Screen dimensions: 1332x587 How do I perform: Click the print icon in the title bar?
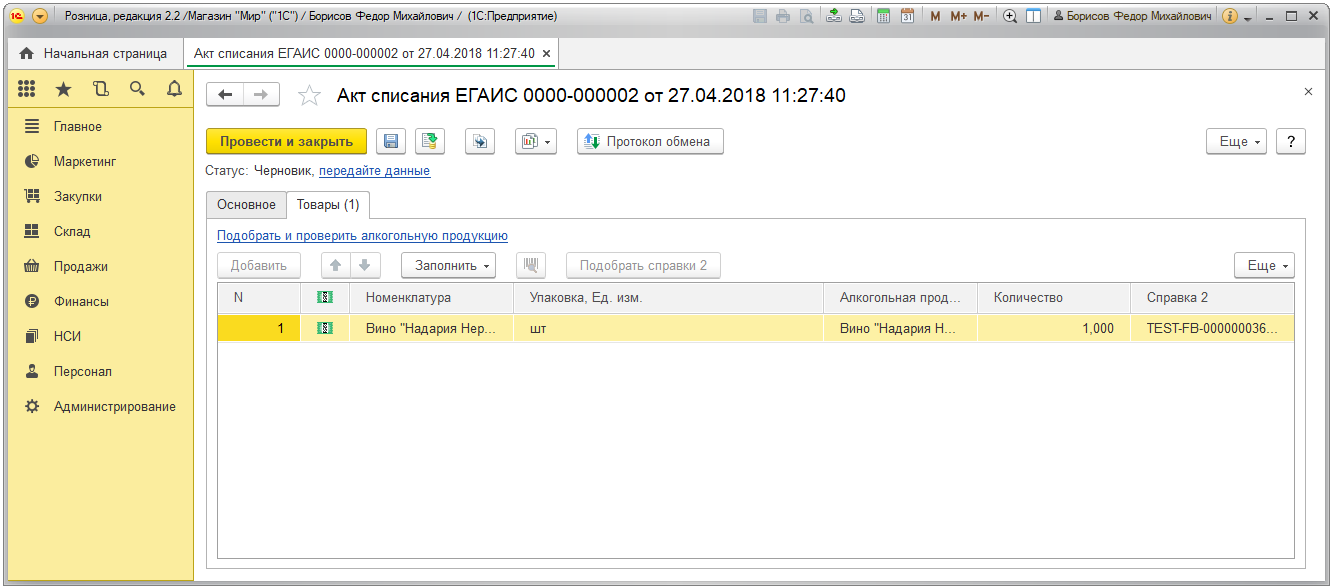(x=783, y=16)
